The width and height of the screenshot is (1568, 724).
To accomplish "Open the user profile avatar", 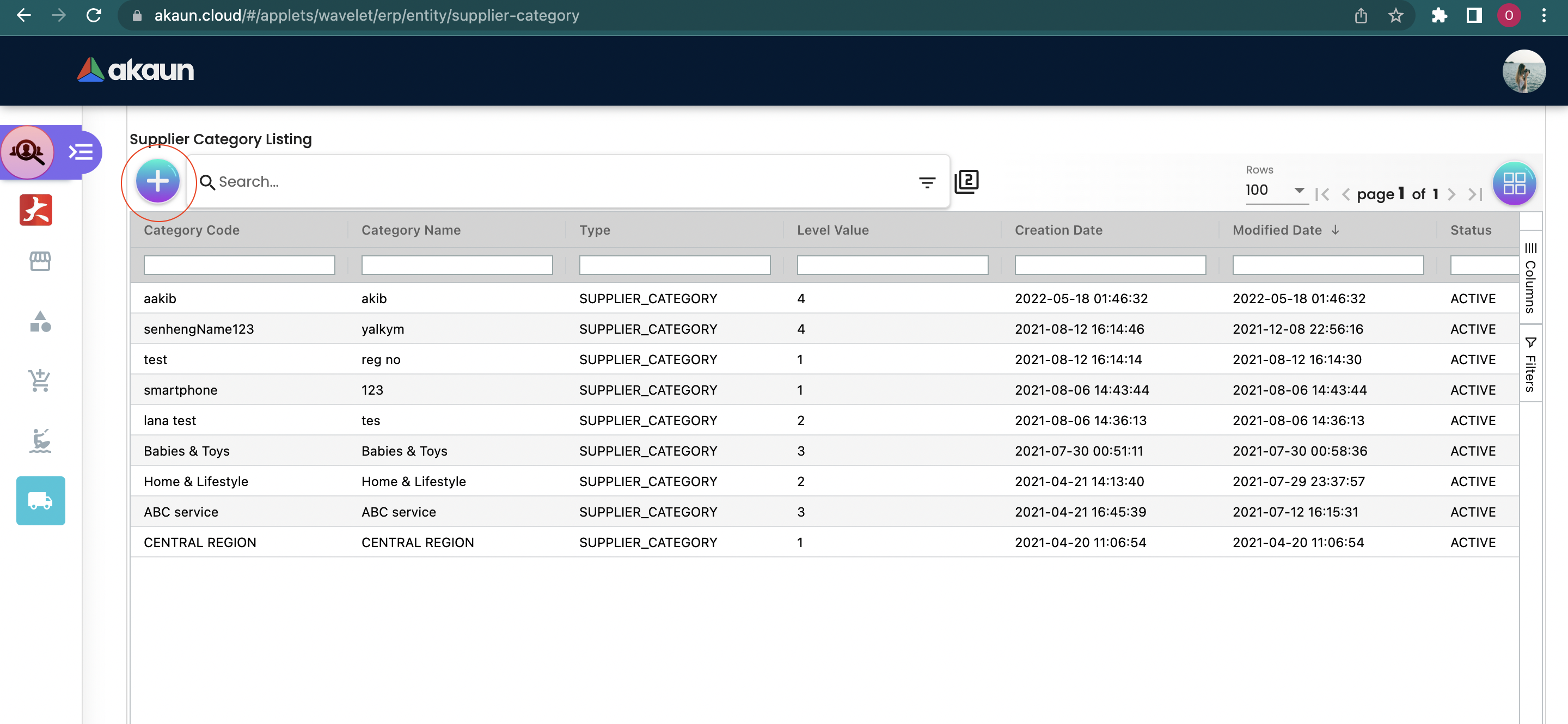I will click(1523, 71).
